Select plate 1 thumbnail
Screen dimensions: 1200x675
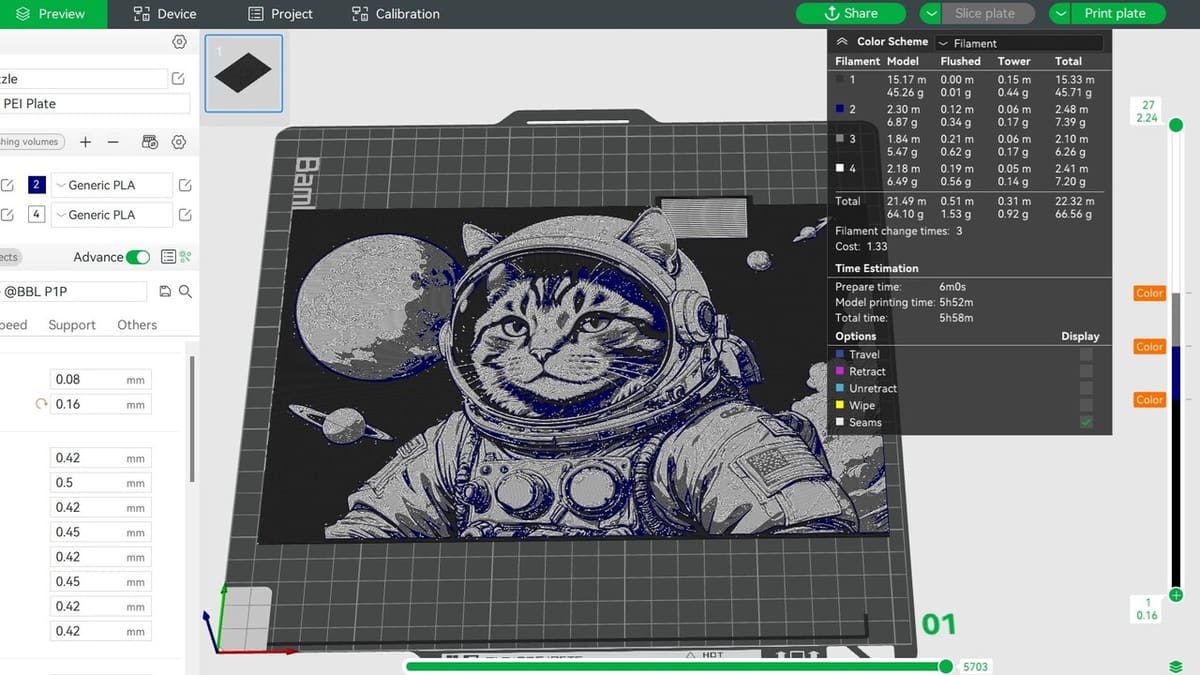[243, 73]
